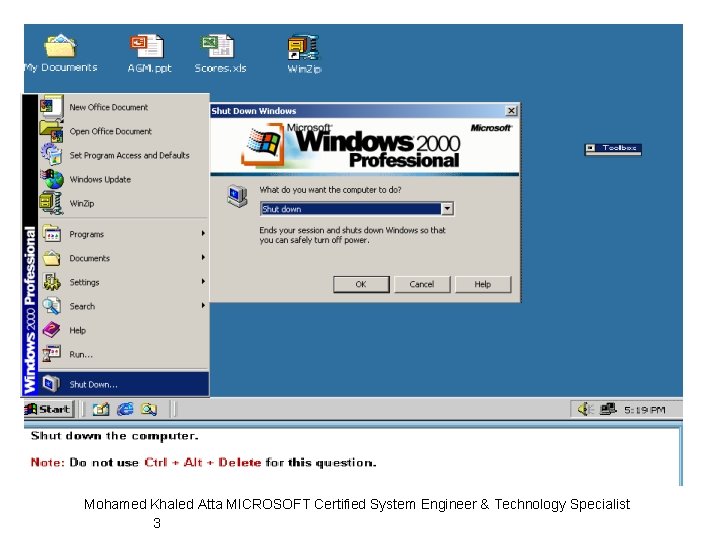720x540 pixels.
Task: Open the Scores.xls desktop file icon
Action: pyautogui.click(x=217, y=46)
